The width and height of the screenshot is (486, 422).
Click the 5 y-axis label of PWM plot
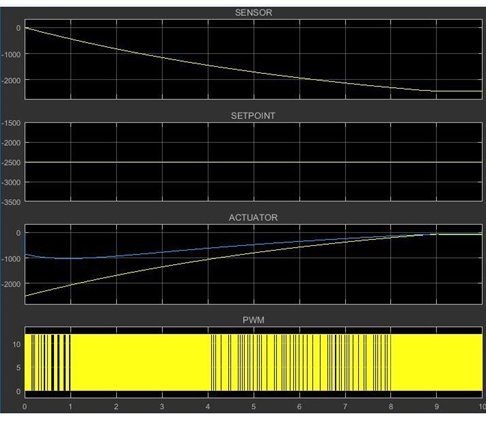click(18, 368)
